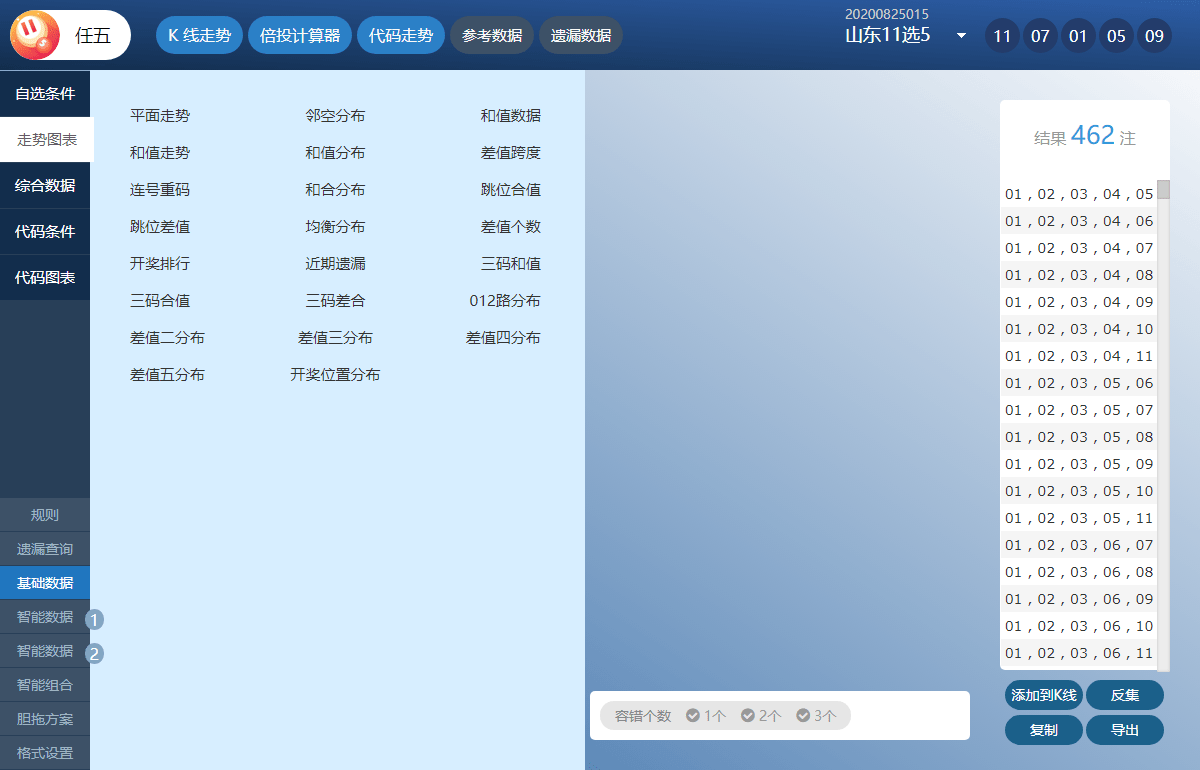Click the drawn number ball 11
This screenshot has height=770, width=1200.
pyautogui.click(x=1002, y=36)
